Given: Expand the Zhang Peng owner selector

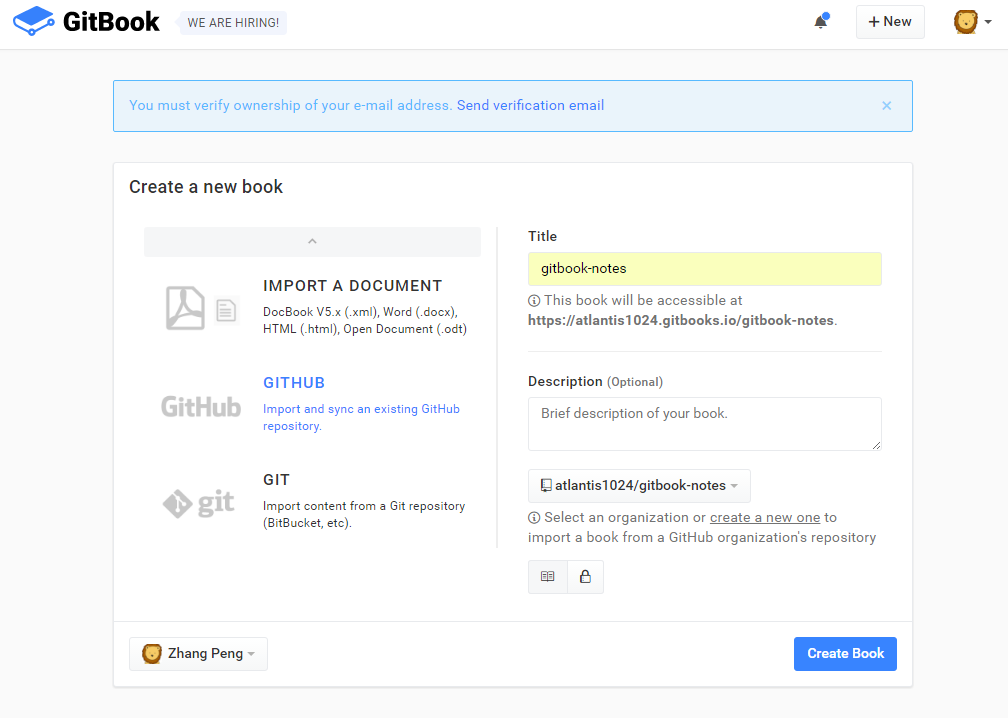Looking at the screenshot, I should tap(198, 653).
